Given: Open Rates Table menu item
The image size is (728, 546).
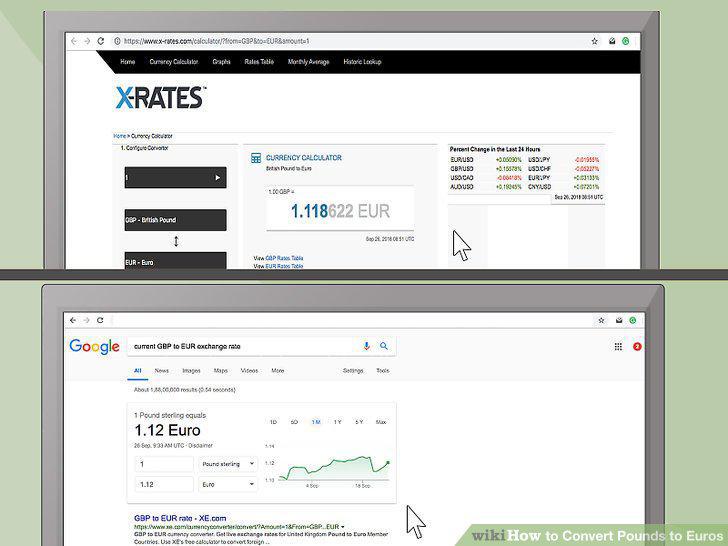Looking at the screenshot, I should (x=259, y=62).
